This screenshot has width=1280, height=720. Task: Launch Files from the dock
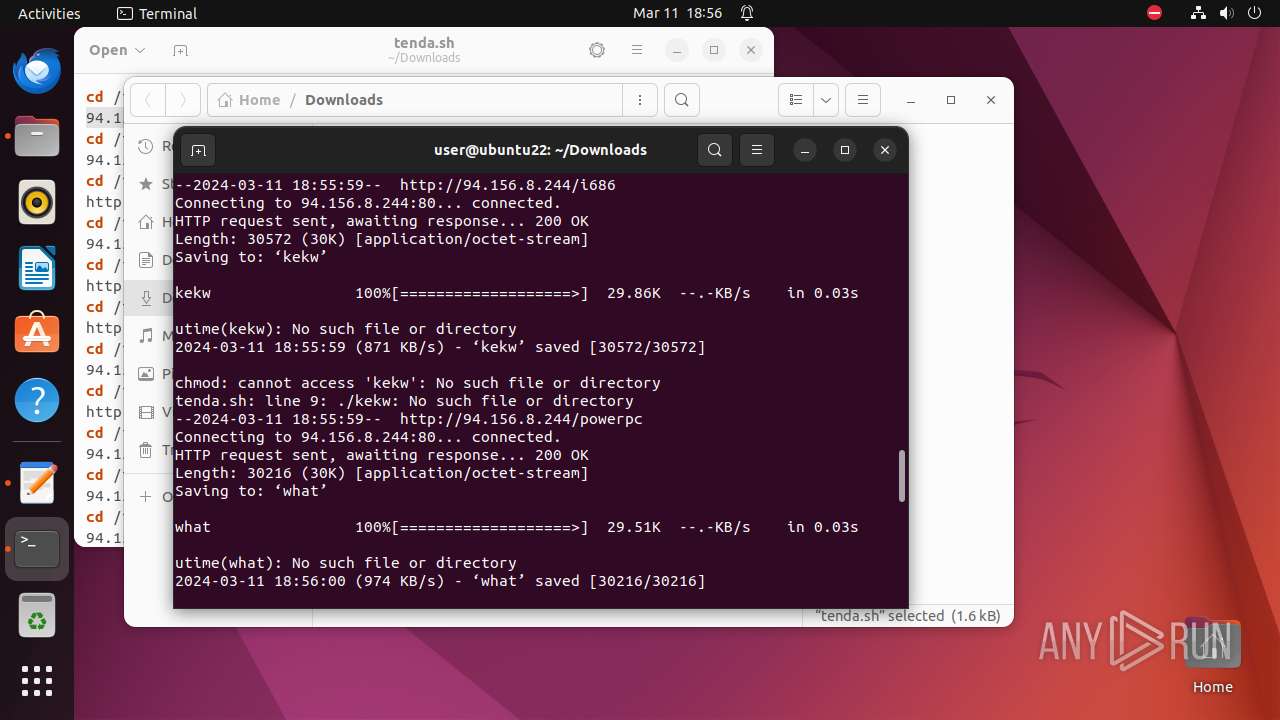tap(37, 137)
